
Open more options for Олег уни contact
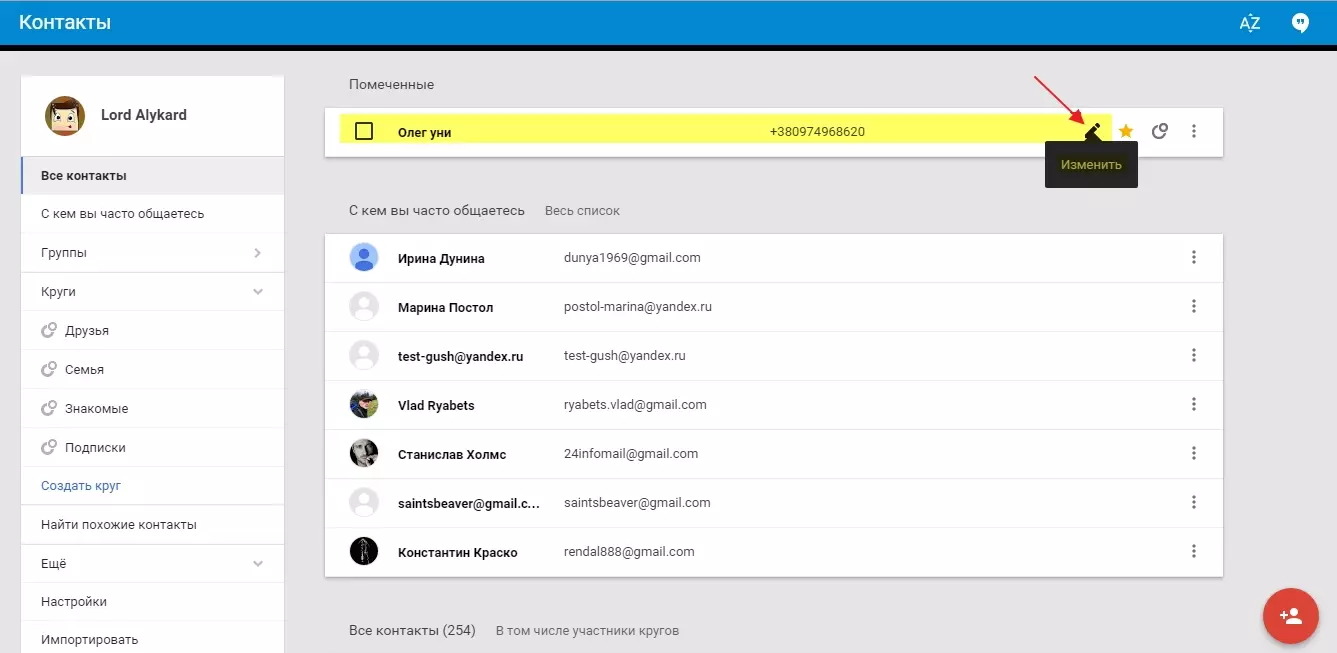[1194, 131]
